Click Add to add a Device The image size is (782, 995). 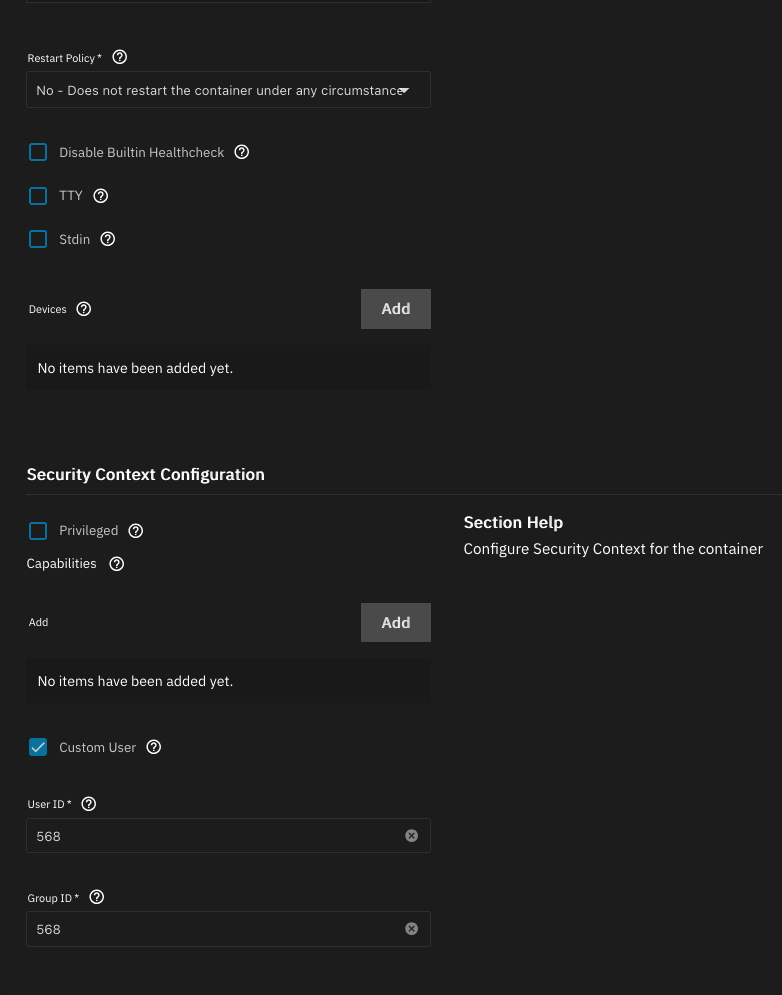coord(395,308)
